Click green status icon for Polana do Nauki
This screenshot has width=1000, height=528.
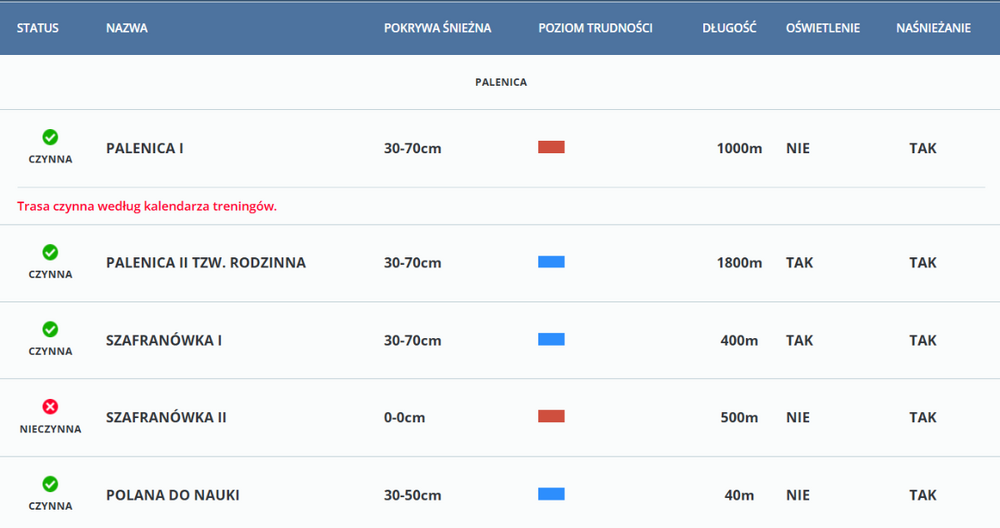point(50,484)
